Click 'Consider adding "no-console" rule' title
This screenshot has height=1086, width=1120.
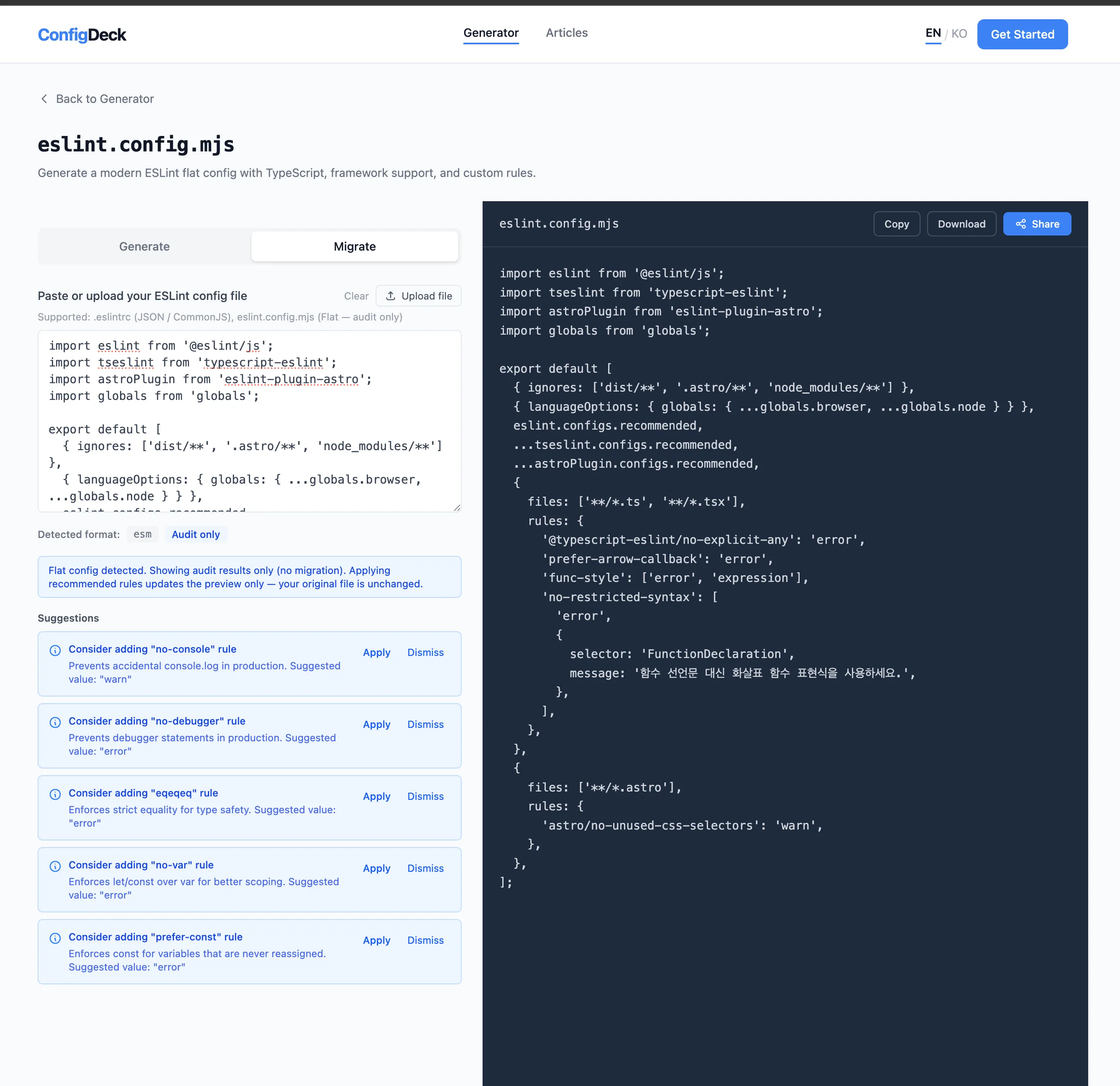153,649
